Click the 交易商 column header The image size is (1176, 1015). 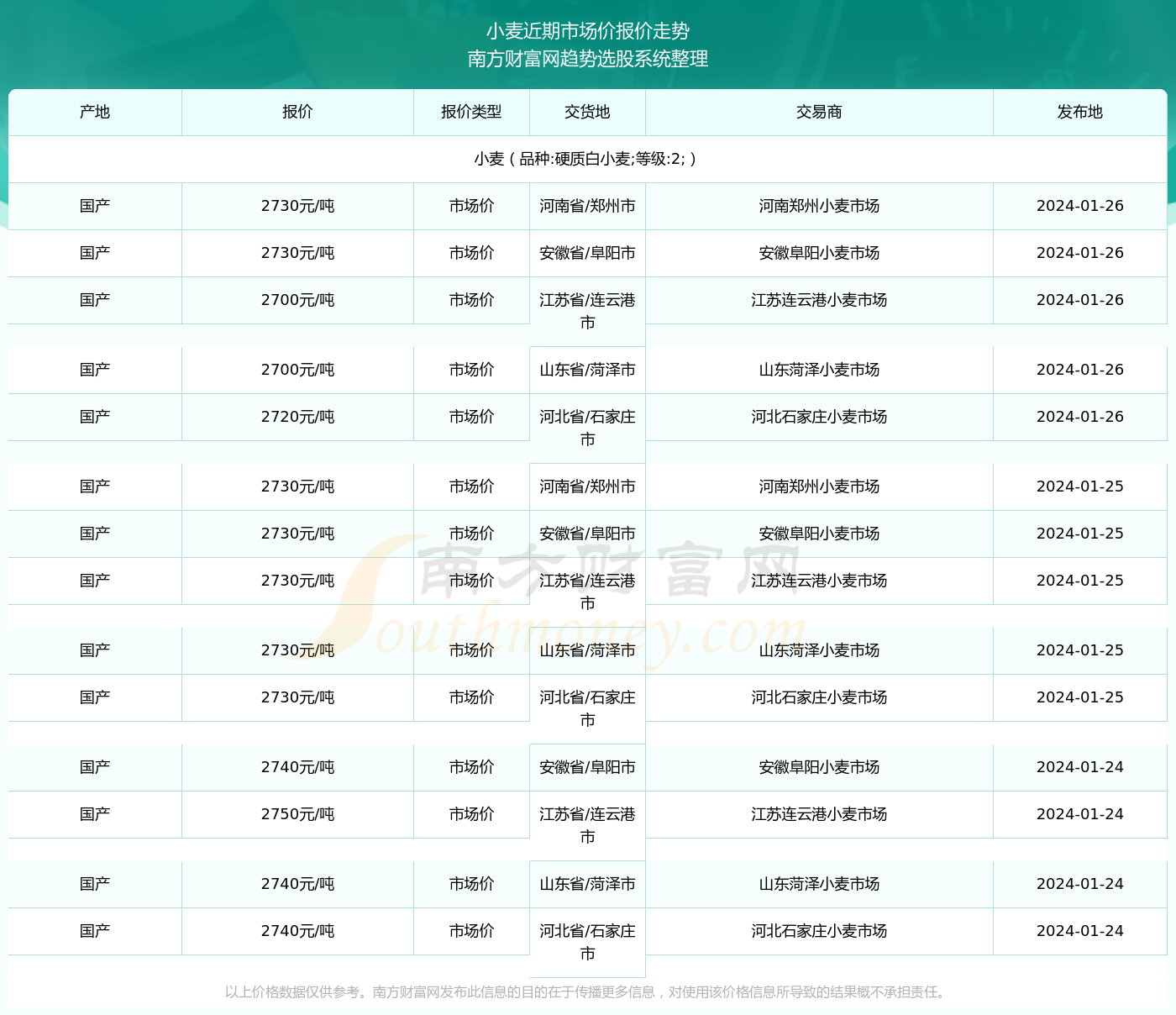pyautogui.click(x=819, y=112)
